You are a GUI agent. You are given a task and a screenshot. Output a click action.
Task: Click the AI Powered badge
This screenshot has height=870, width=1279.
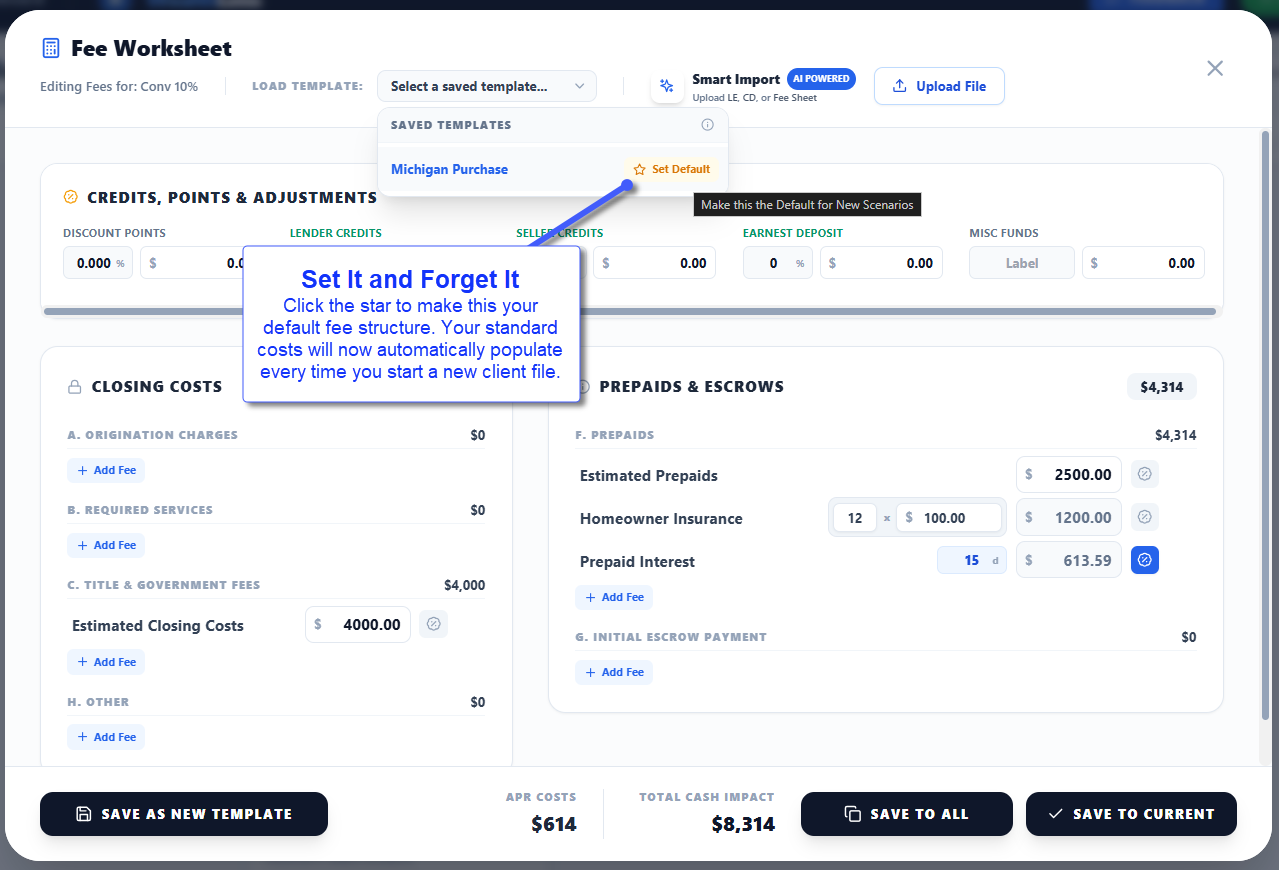pos(821,79)
